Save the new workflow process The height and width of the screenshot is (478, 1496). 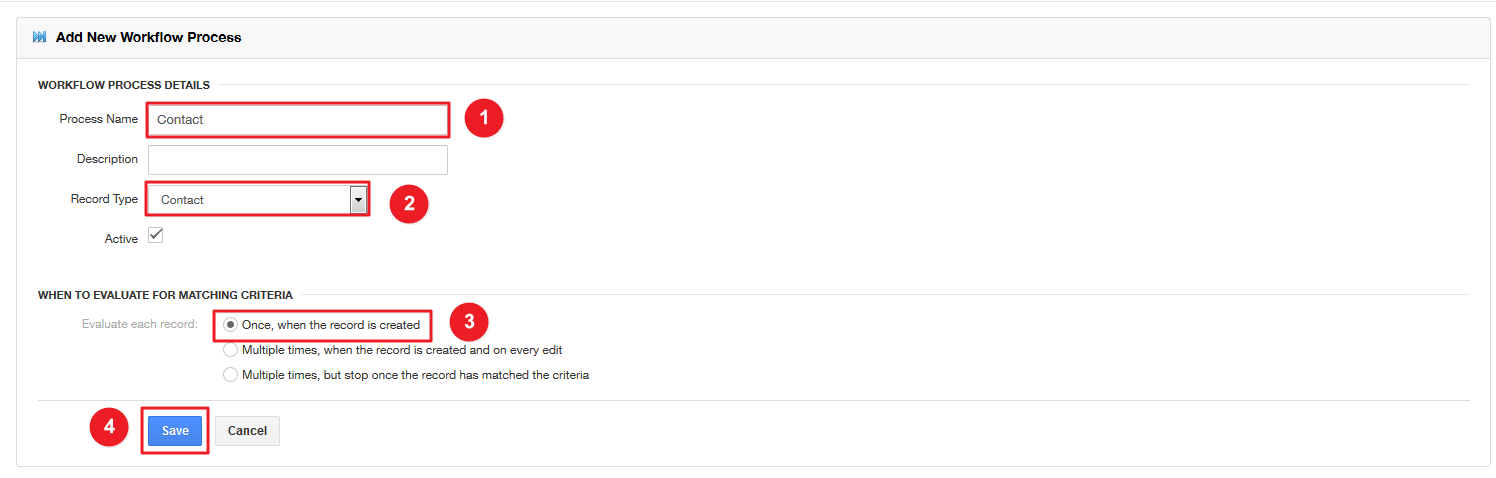click(175, 431)
